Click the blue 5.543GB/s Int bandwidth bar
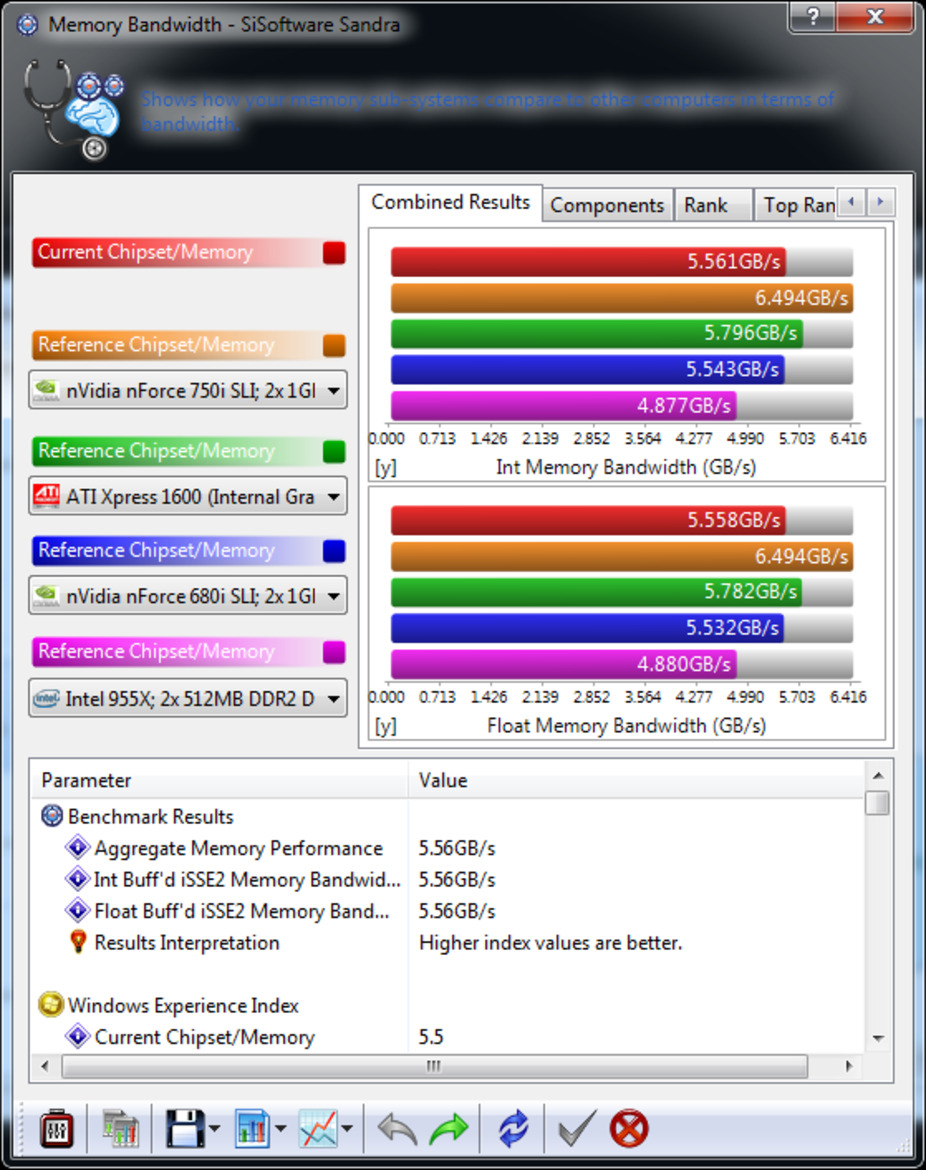The width and height of the screenshot is (926, 1170). (587, 369)
